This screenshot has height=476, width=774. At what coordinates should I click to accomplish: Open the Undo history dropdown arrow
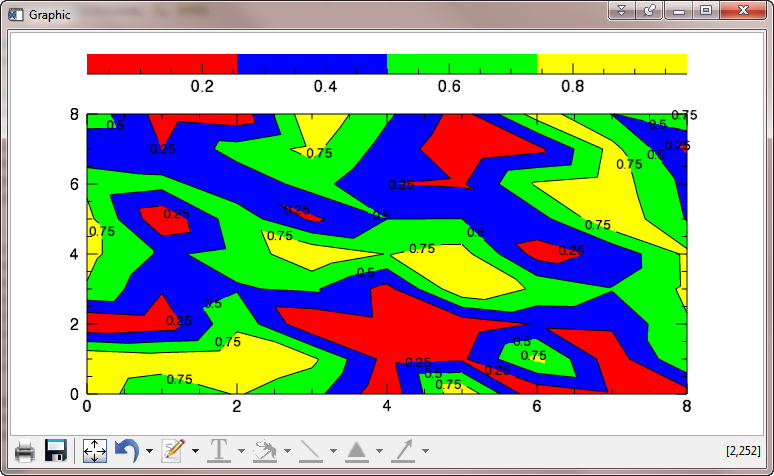[149, 452]
